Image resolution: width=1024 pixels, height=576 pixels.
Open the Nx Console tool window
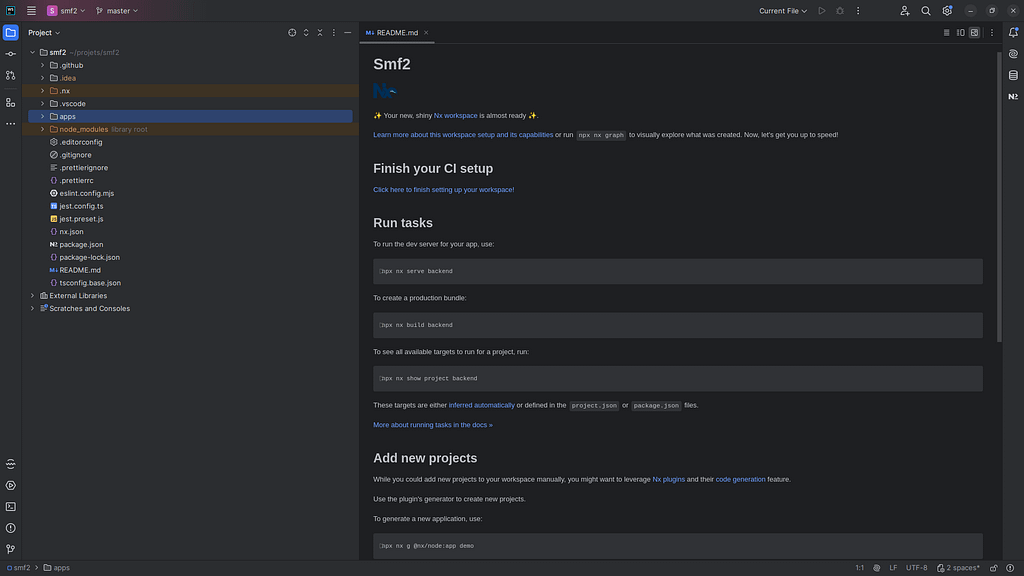(x=1013, y=97)
